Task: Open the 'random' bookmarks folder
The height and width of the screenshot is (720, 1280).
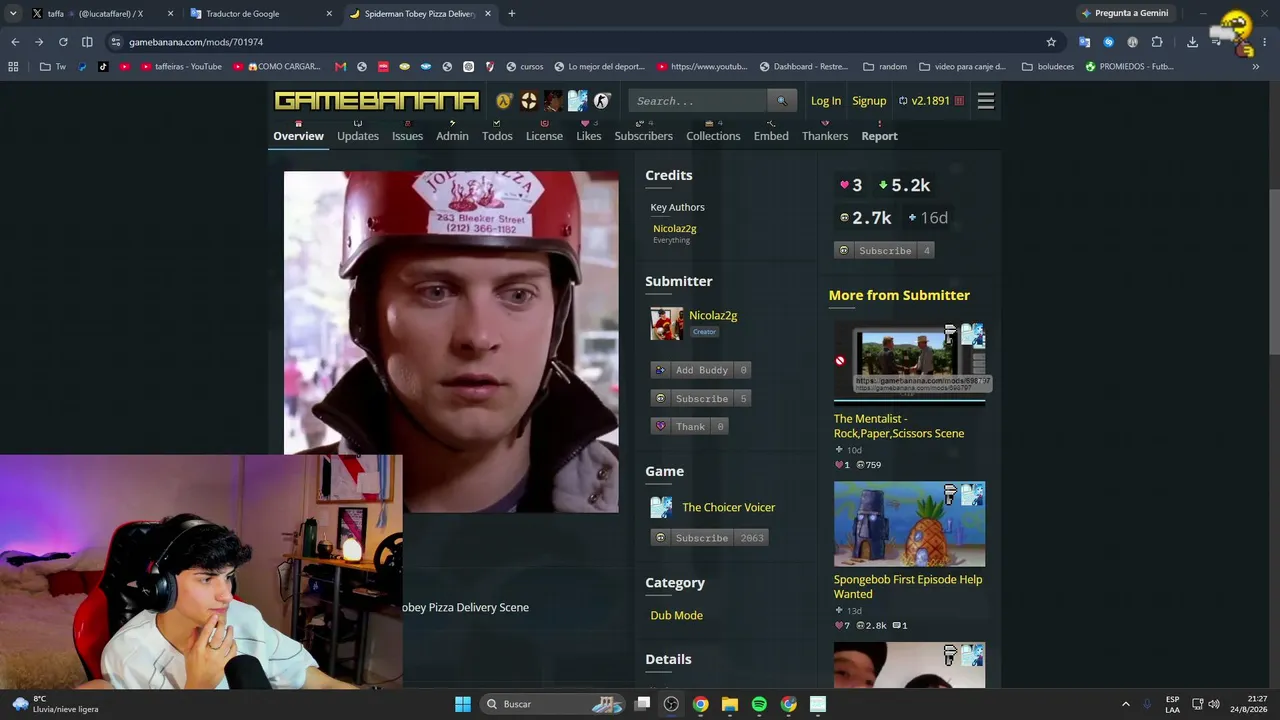Action: pos(885,67)
